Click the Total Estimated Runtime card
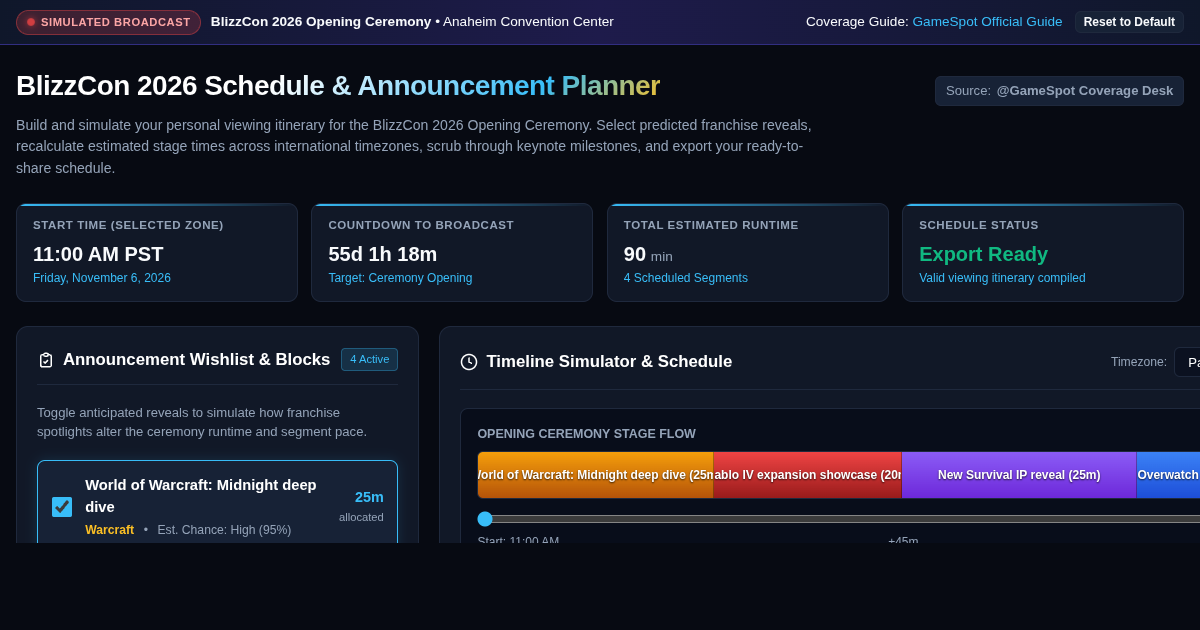This screenshot has height=630, width=1200. (x=748, y=253)
